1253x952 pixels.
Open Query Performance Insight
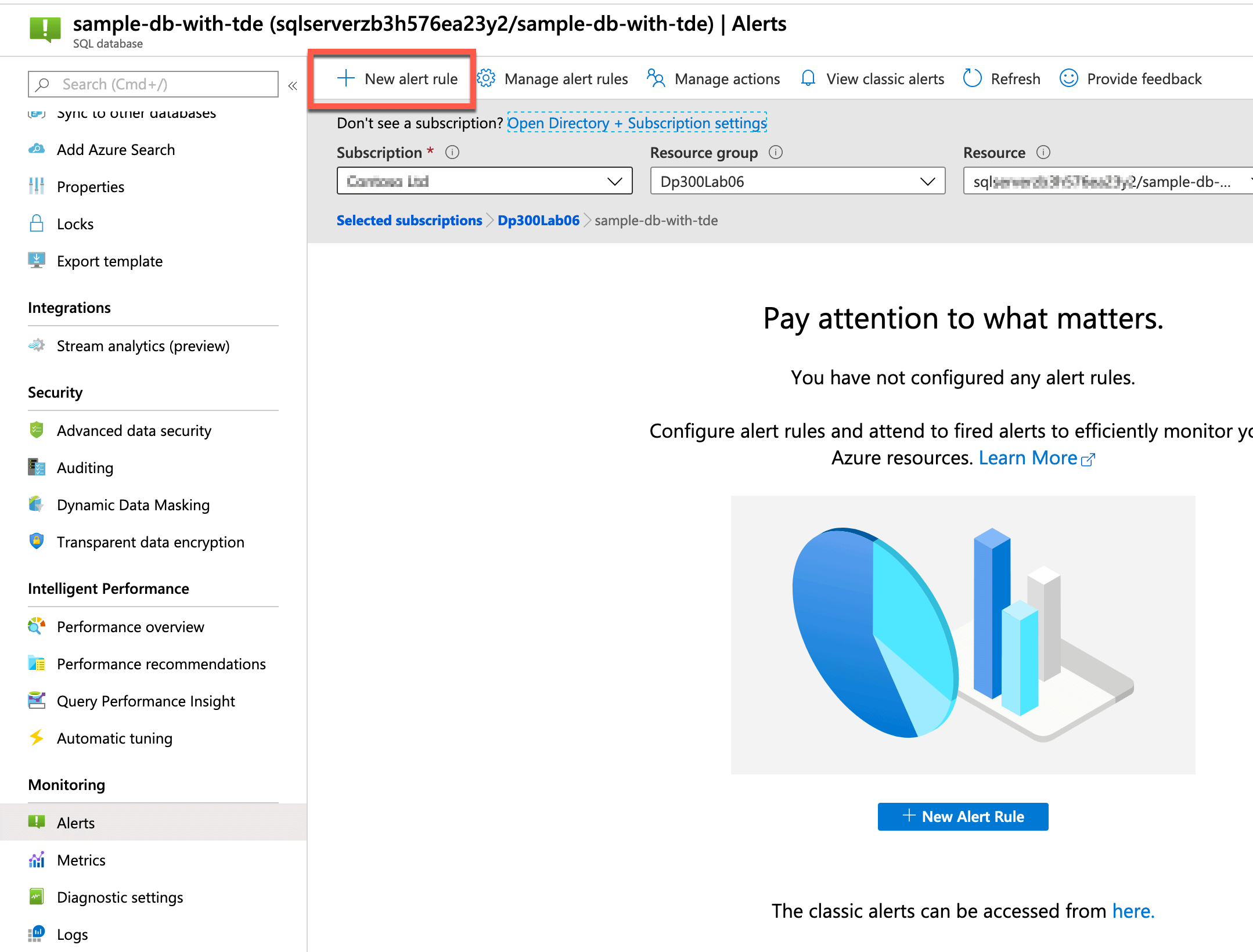coord(146,701)
